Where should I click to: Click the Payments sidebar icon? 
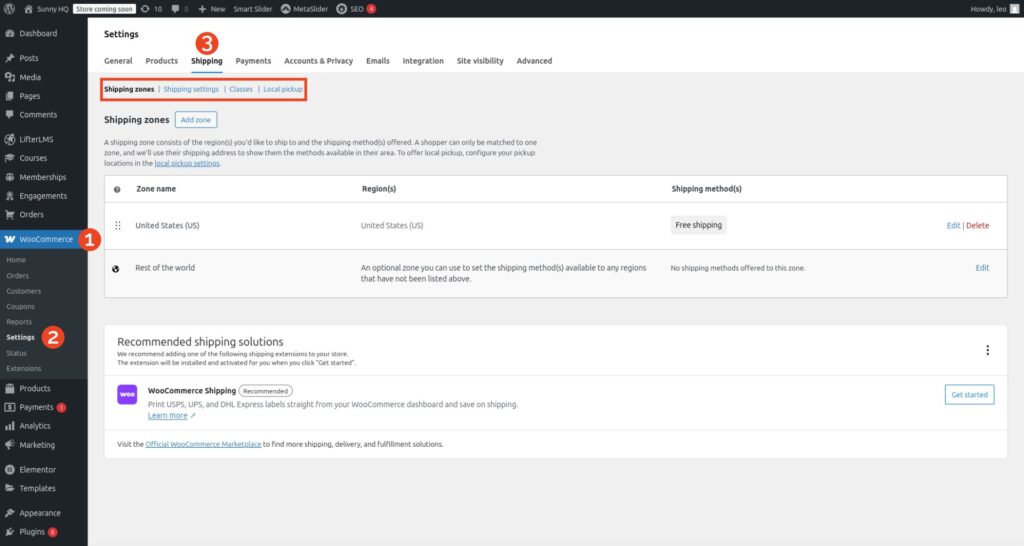tap(10, 407)
